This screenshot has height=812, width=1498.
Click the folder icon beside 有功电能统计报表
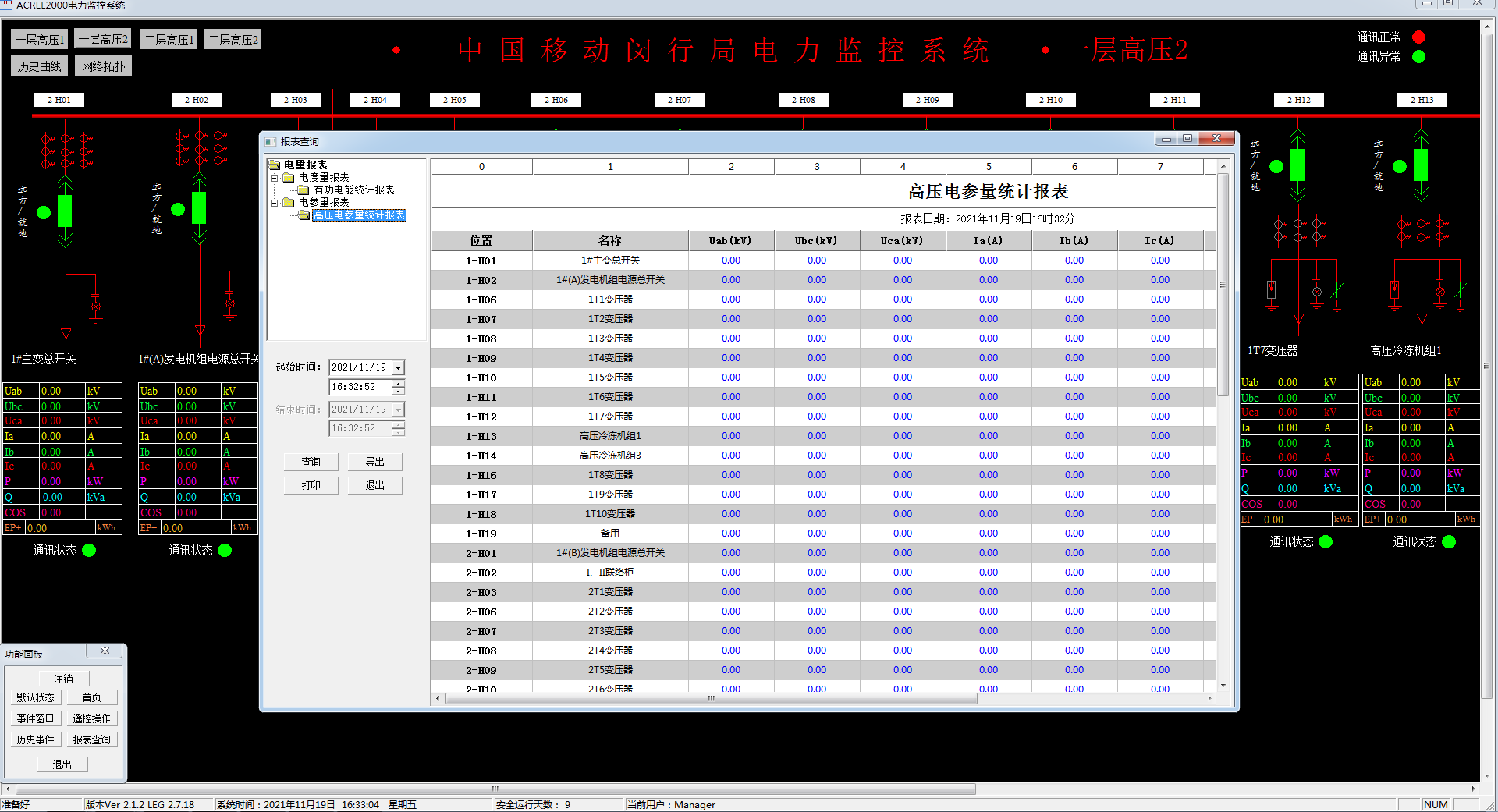(304, 190)
